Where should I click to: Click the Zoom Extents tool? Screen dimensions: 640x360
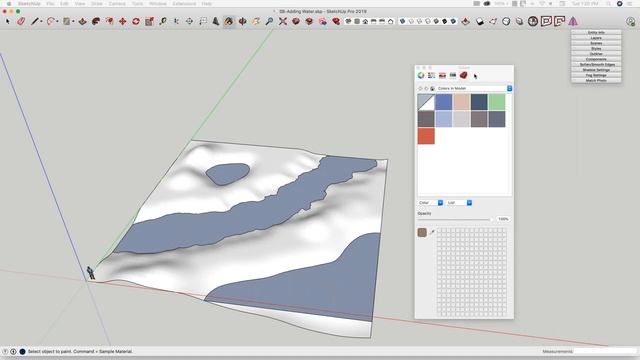coord(282,21)
